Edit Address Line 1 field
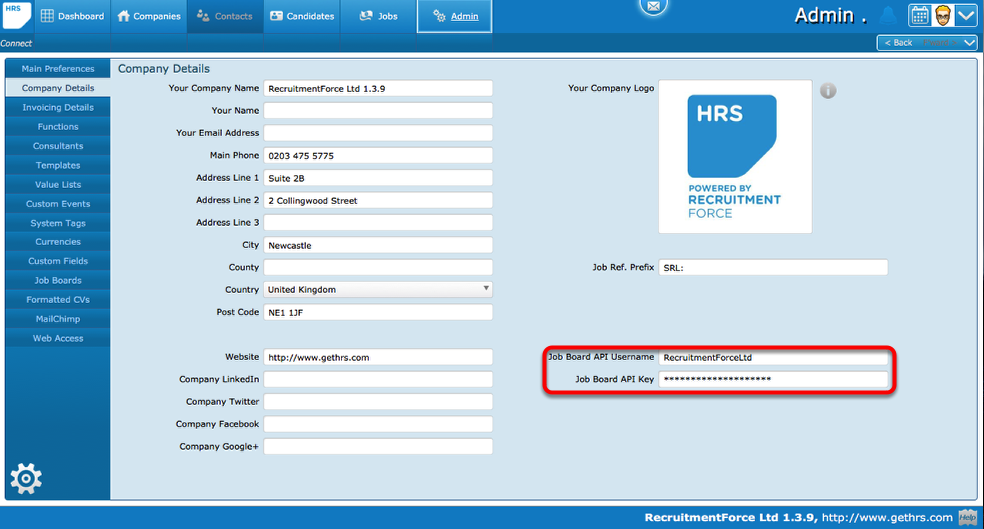 [378, 178]
